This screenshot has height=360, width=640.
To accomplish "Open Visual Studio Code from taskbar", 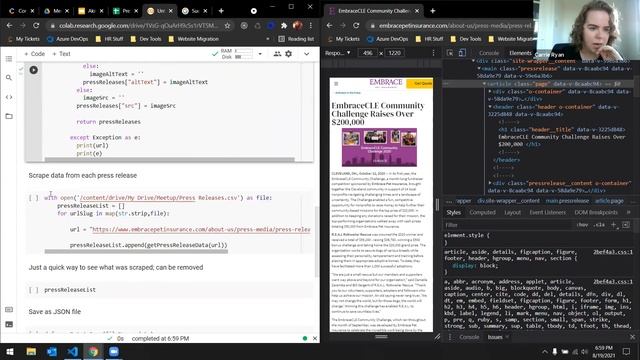I will pos(73,351).
